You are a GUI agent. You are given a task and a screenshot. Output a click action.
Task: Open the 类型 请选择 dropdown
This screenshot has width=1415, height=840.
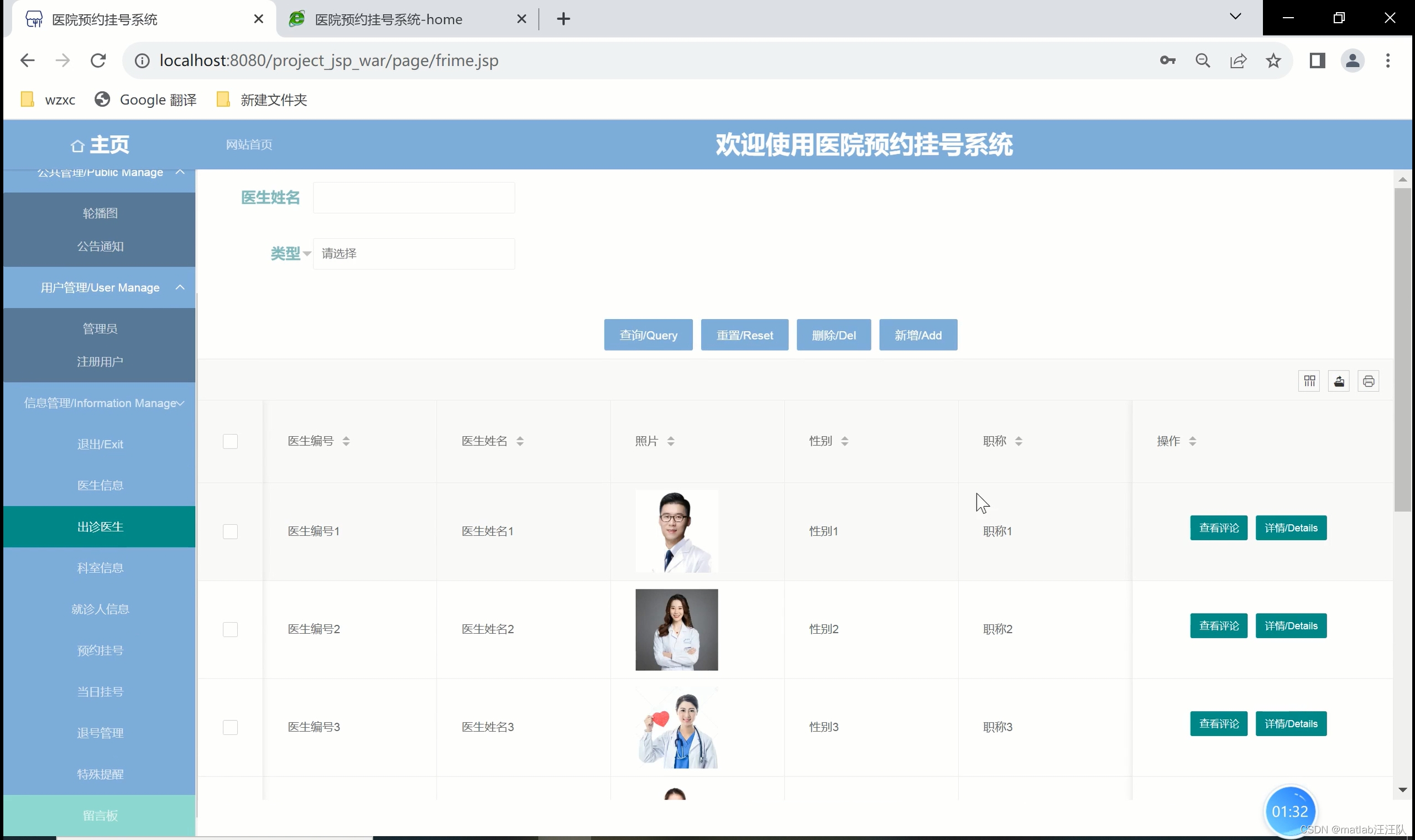[x=414, y=254]
